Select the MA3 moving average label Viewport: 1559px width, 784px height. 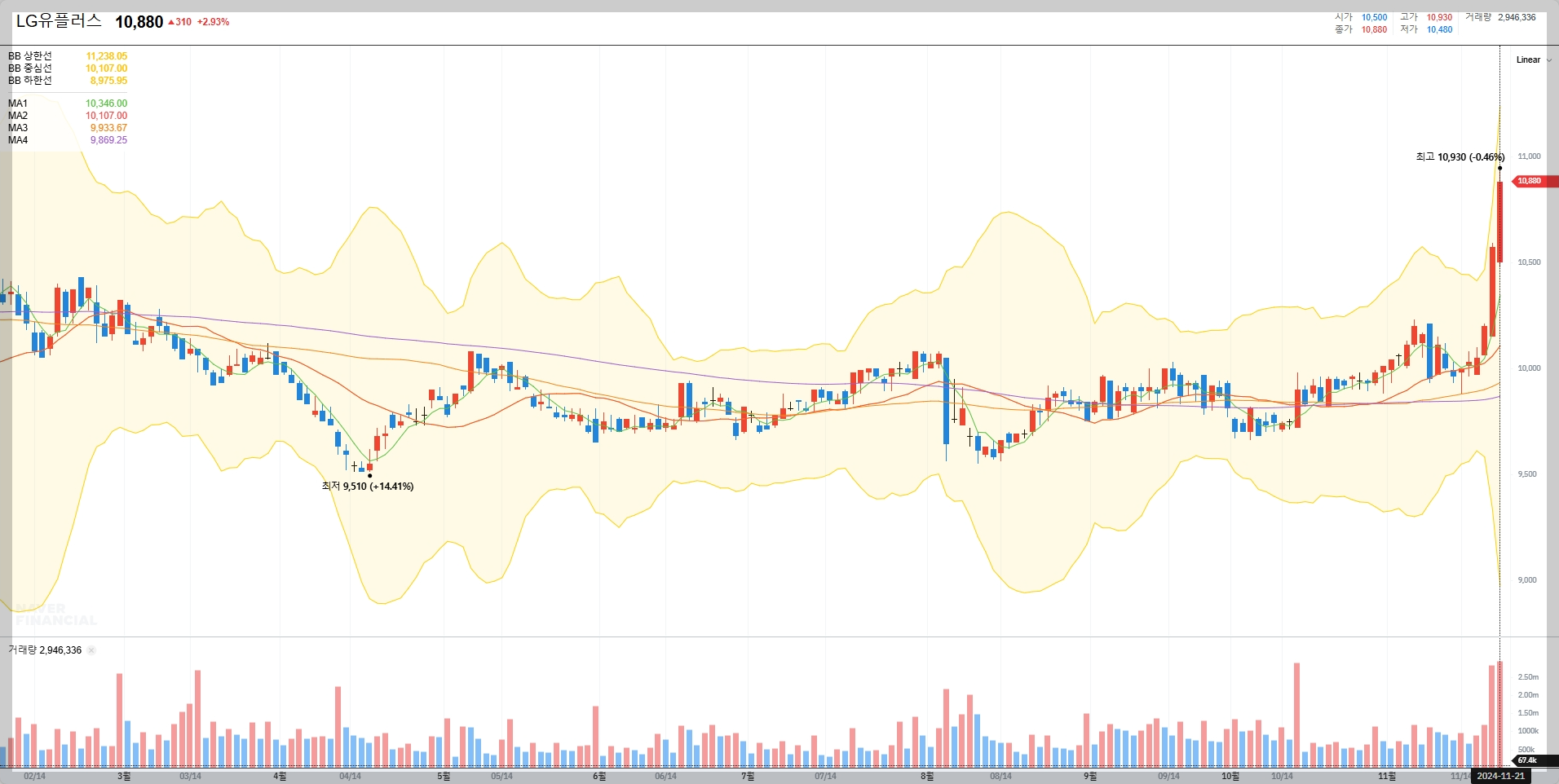click(x=18, y=128)
